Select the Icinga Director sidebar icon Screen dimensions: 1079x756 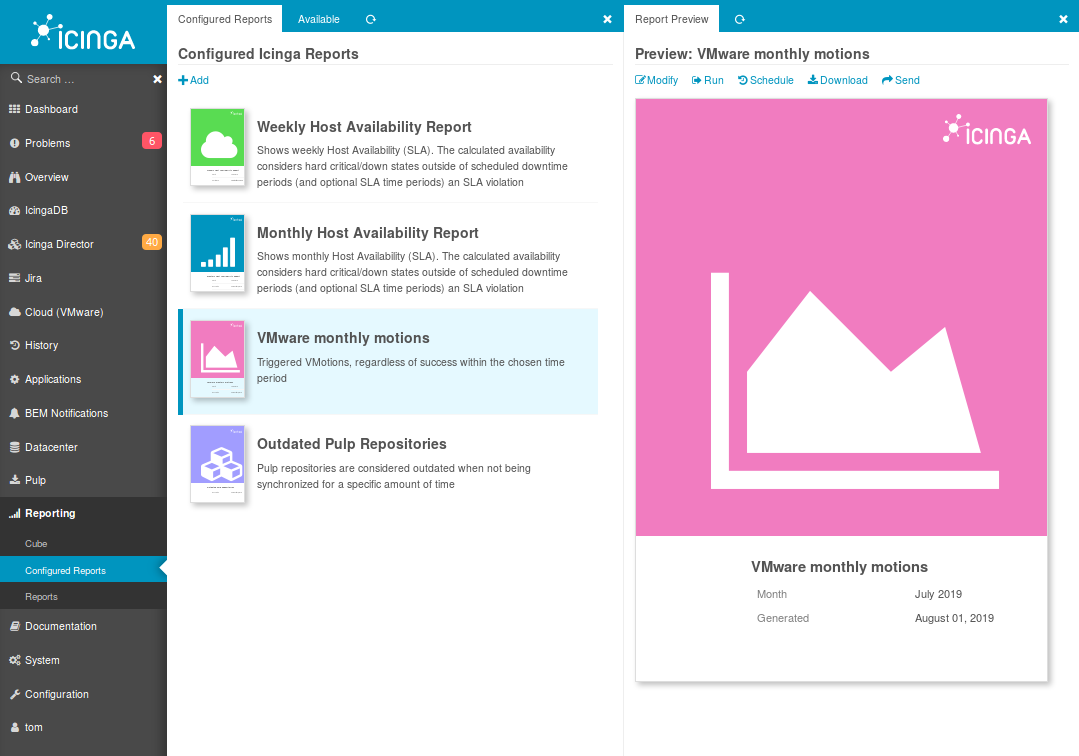tap(16, 244)
